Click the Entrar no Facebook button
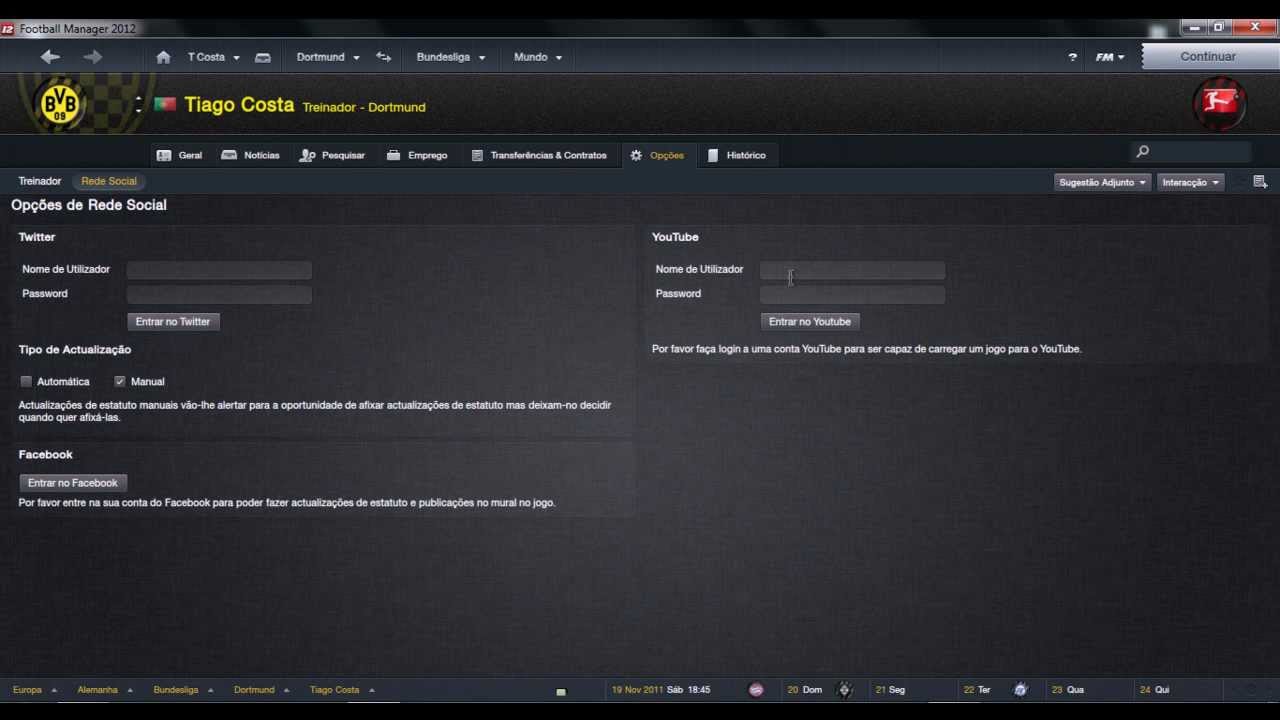1280x720 pixels. 73,483
